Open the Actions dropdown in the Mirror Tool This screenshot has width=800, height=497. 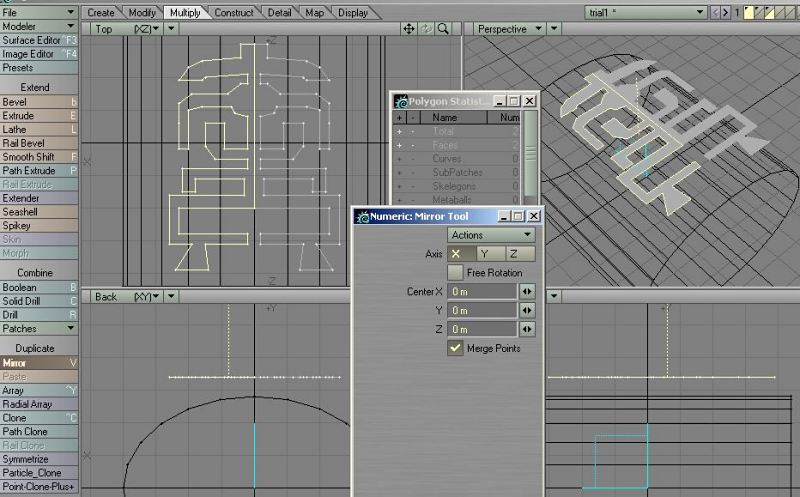(x=490, y=235)
